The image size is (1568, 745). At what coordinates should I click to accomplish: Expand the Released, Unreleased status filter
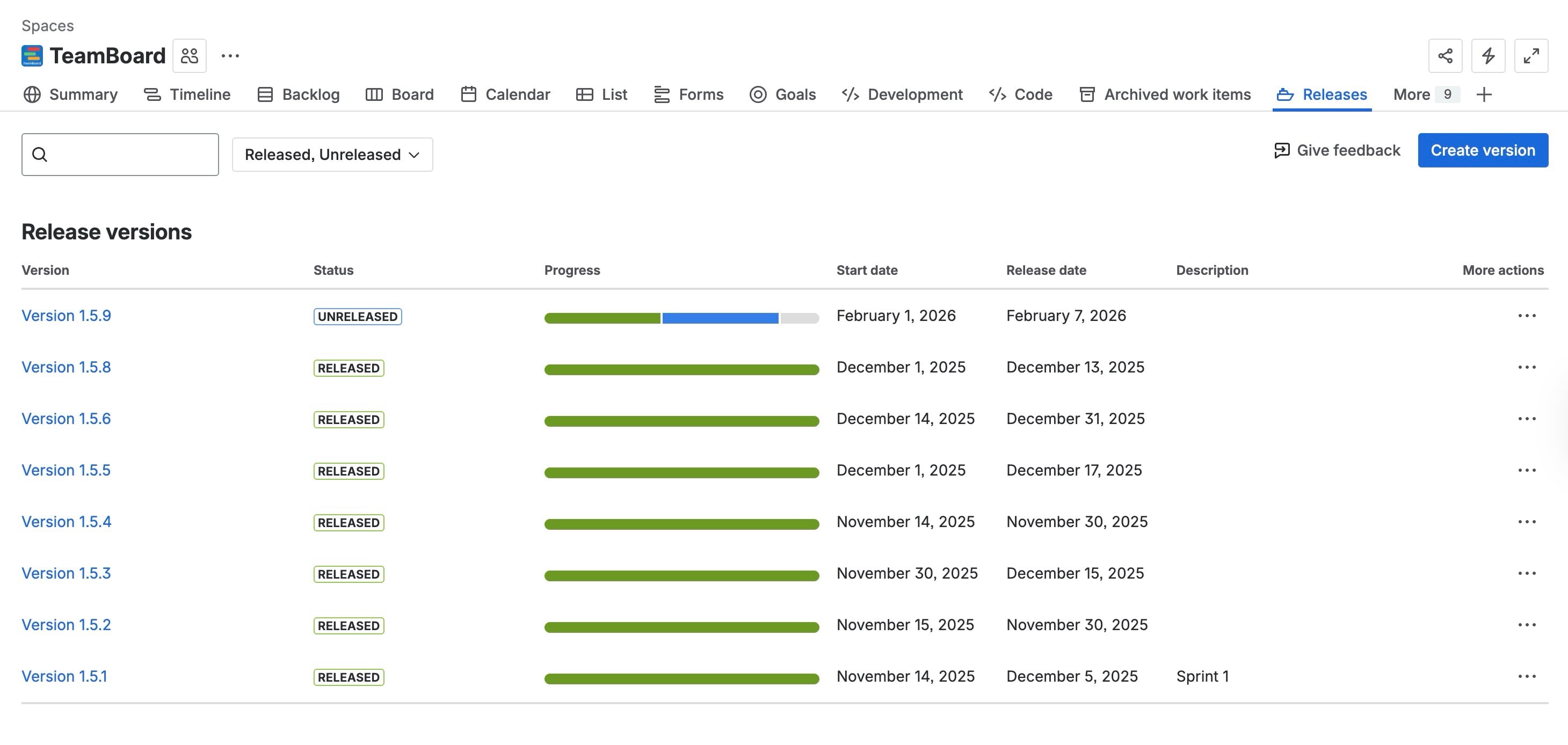click(x=332, y=155)
